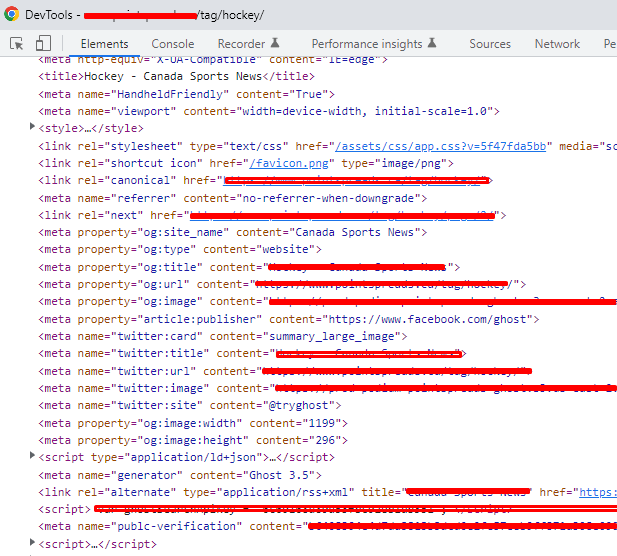Switch to the Network tab

(557, 44)
